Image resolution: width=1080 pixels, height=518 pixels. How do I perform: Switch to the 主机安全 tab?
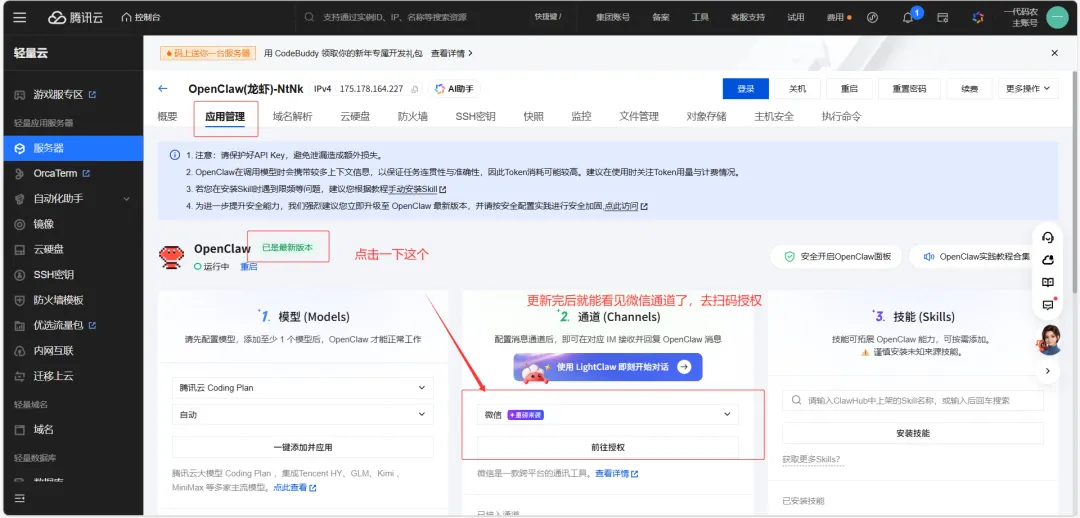coord(774,116)
